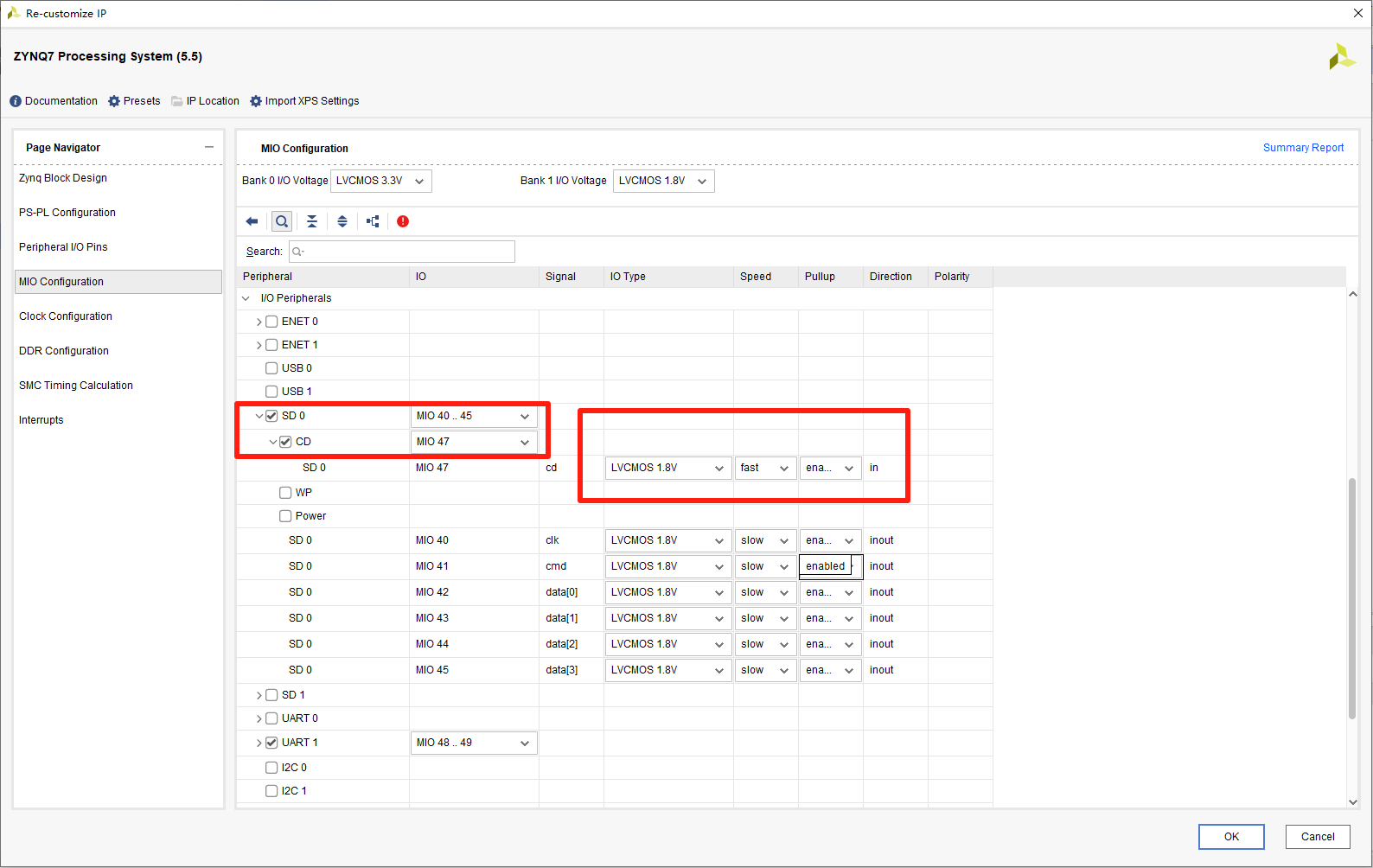Enable the USB 1 checkbox
1373x868 pixels.
271,392
